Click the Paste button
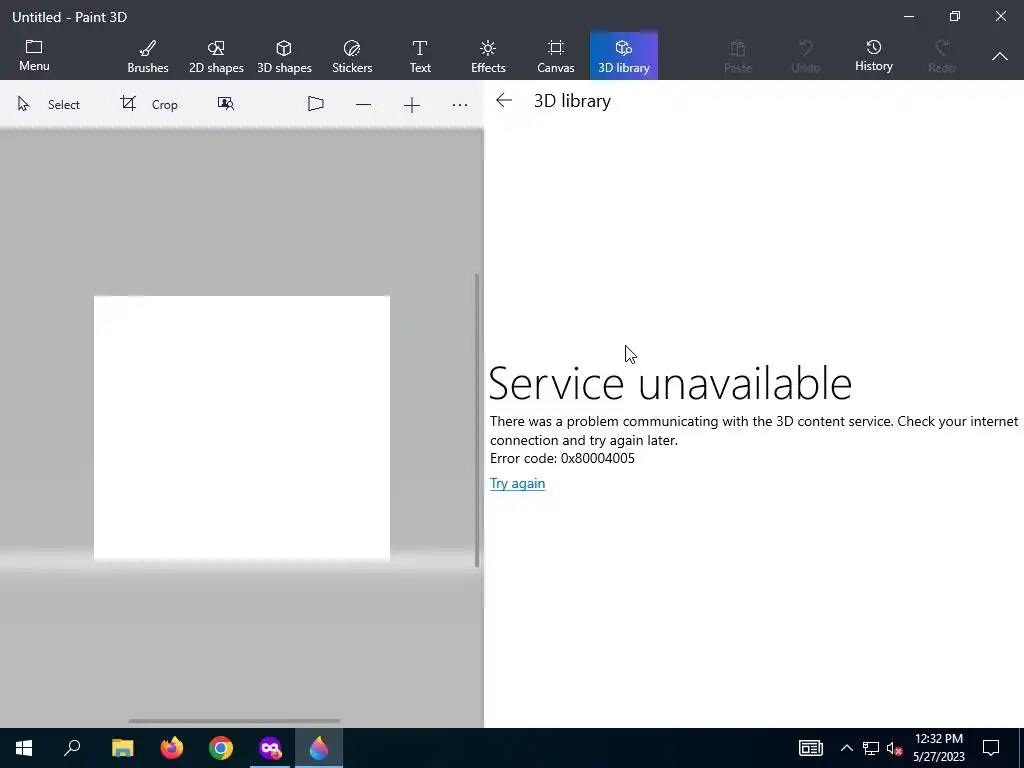 point(738,56)
